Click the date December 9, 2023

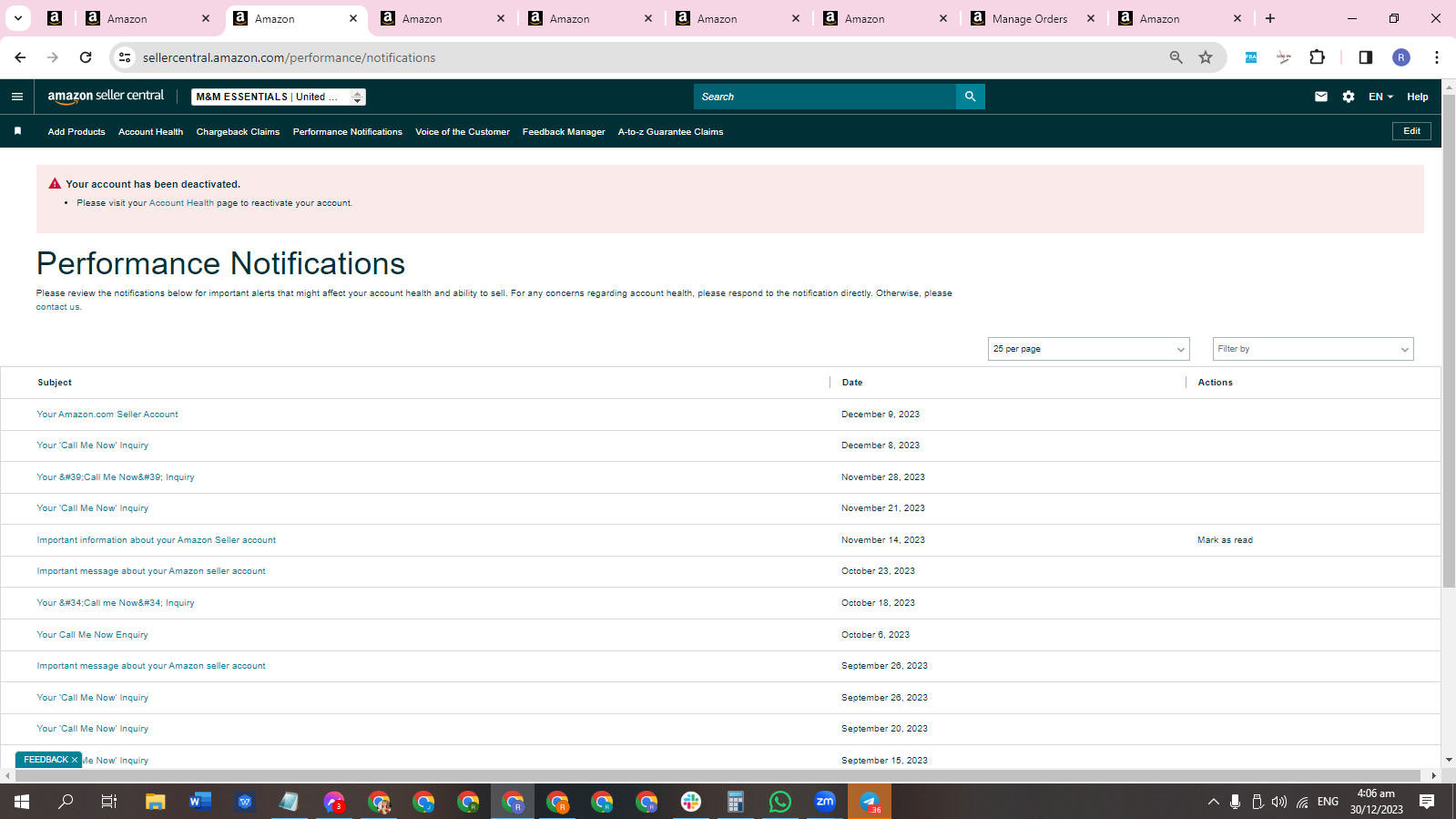881,415
